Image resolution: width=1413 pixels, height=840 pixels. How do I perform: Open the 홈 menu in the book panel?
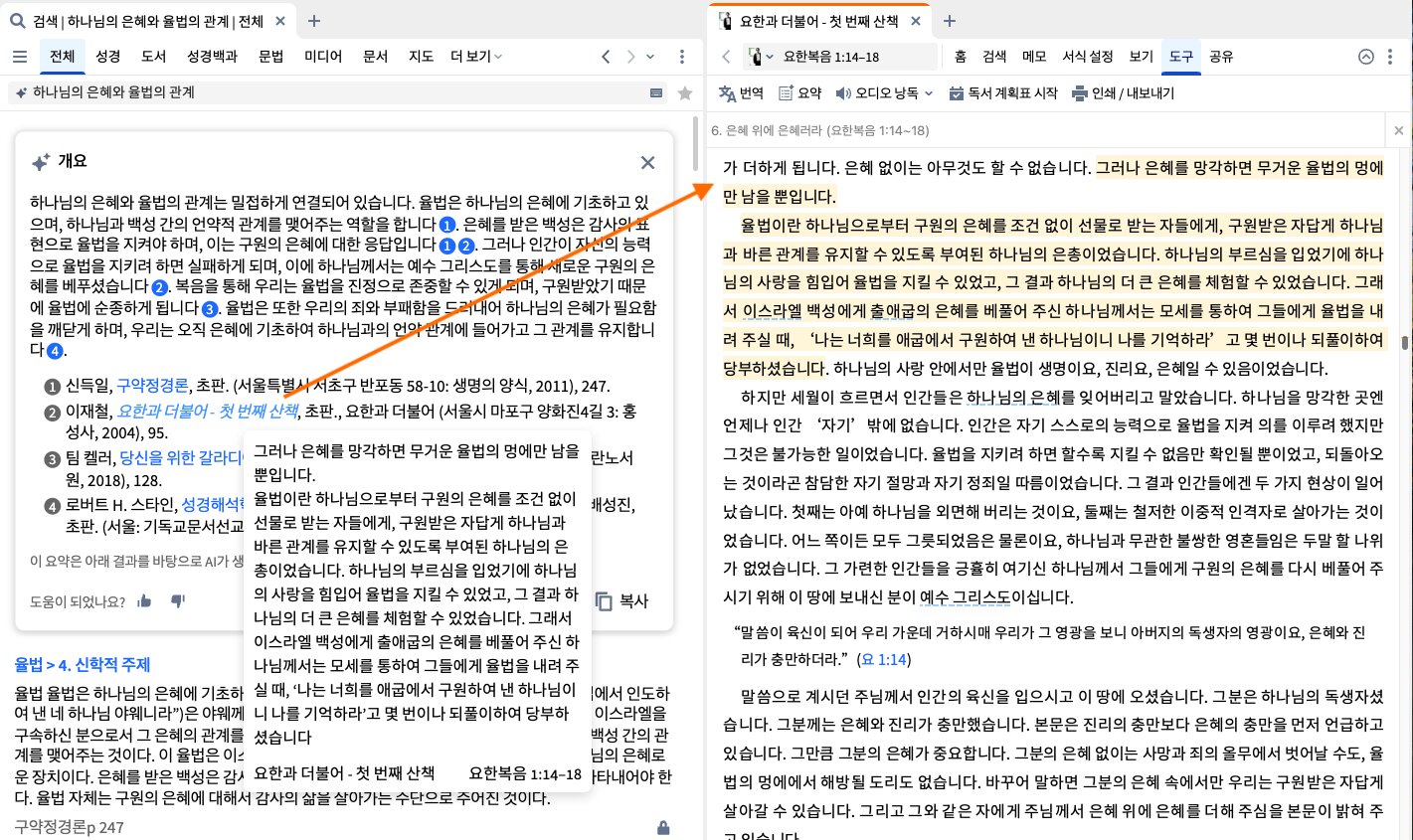pyautogui.click(x=960, y=57)
